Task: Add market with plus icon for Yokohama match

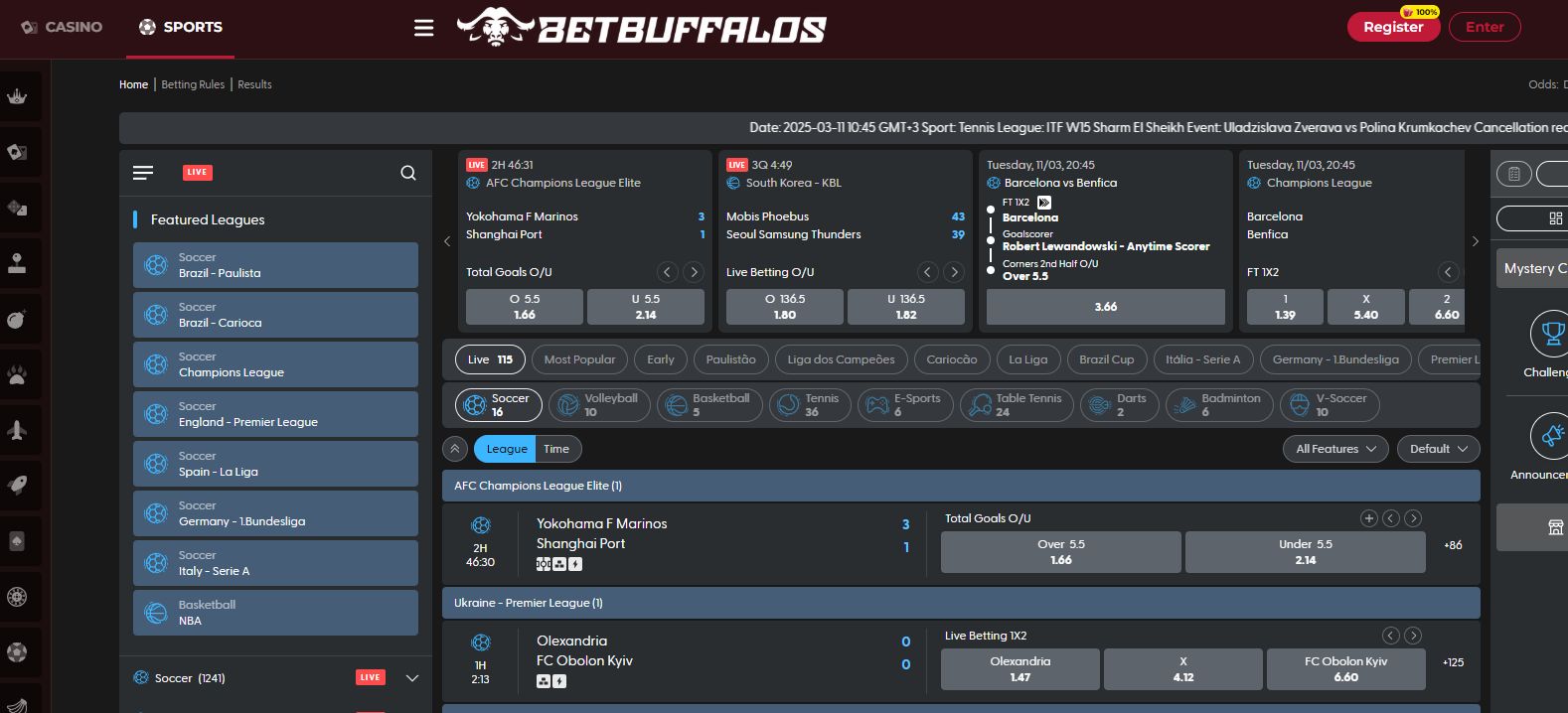Action: 1368,518
